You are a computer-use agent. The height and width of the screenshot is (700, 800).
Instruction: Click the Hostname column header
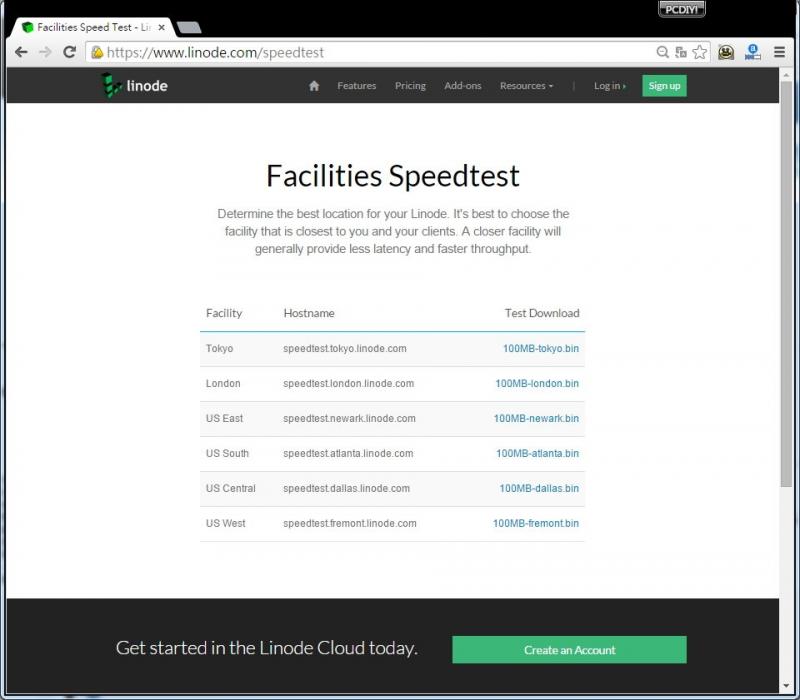[309, 313]
